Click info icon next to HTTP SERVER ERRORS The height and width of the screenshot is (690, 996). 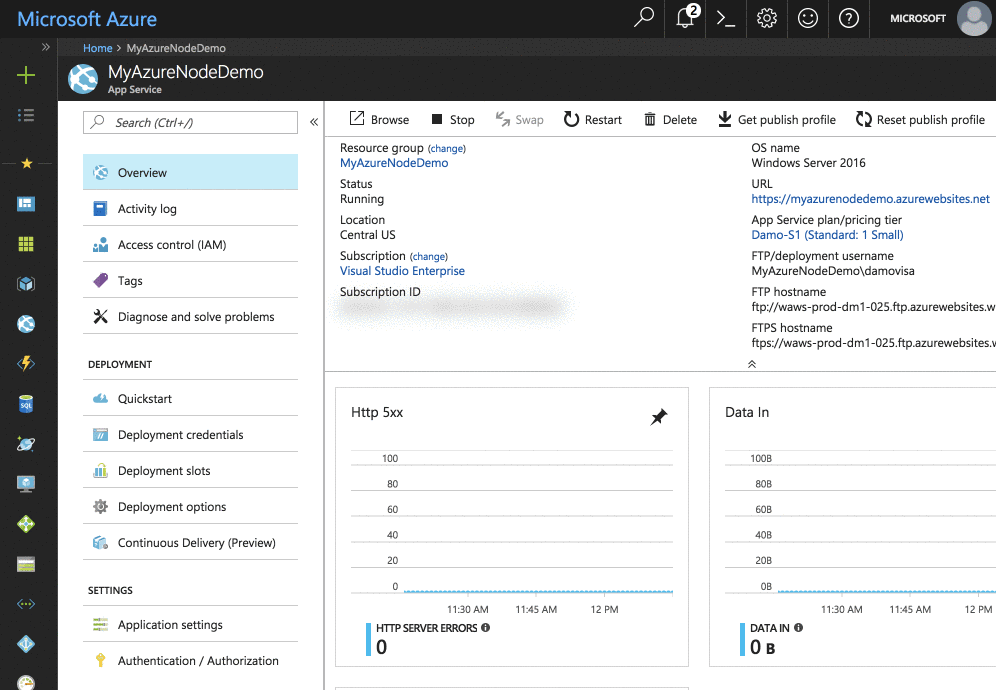[x=485, y=627]
